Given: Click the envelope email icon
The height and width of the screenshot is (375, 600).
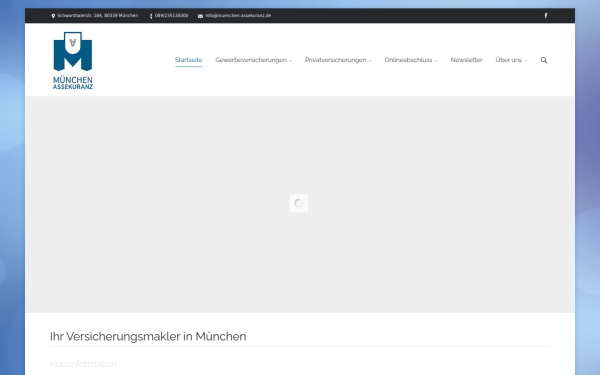Looking at the screenshot, I should tap(200, 16).
